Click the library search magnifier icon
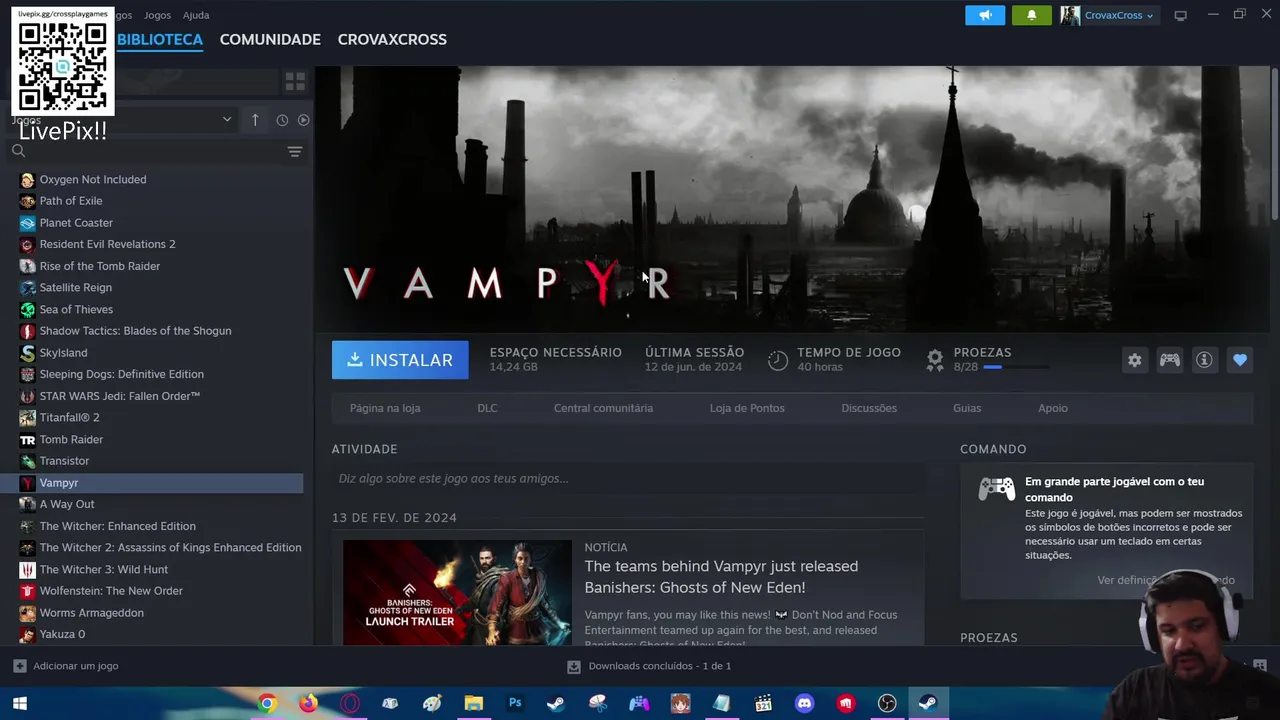 click(x=18, y=151)
